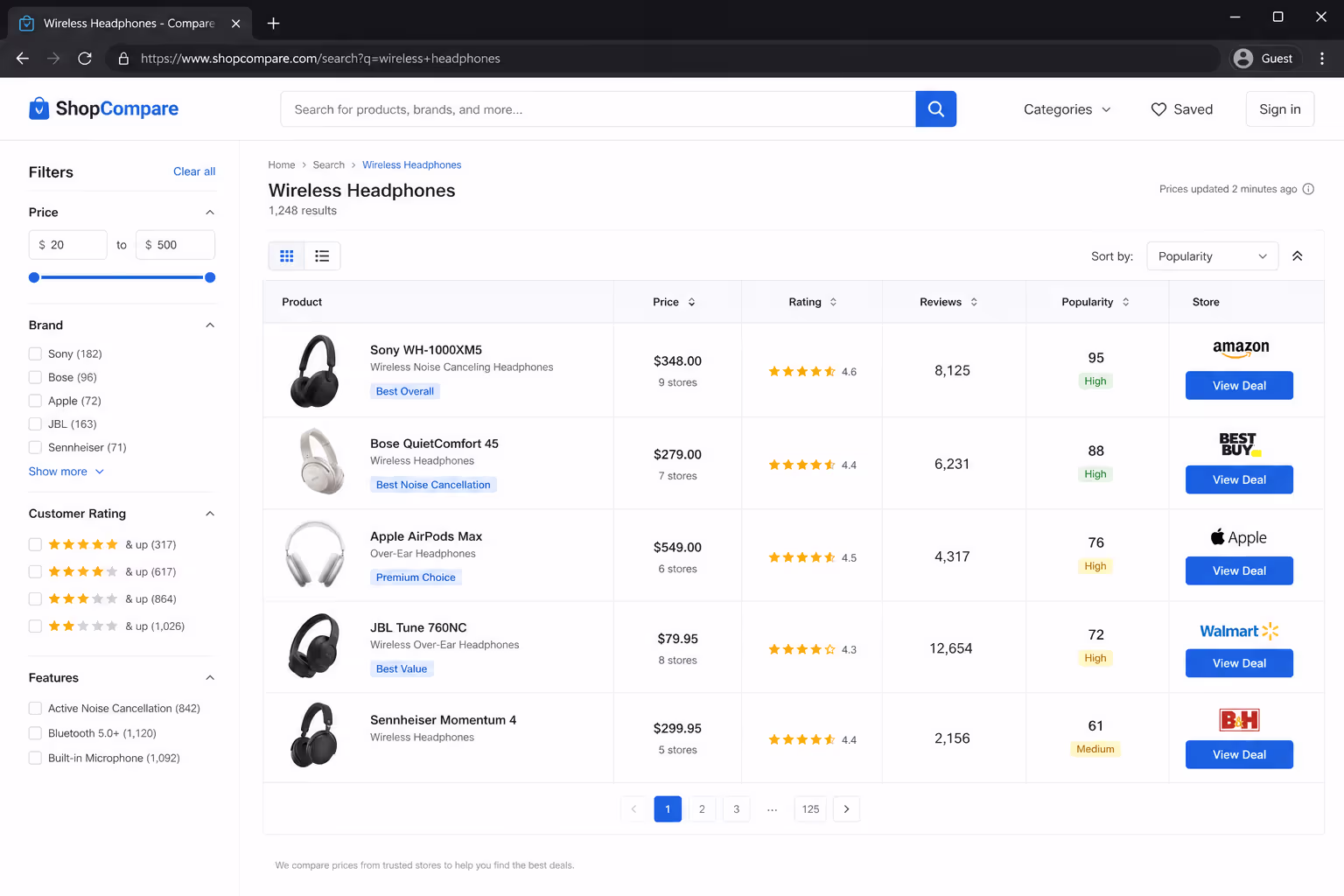This screenshot has height=896, width=1344.
Task: Click the previous page arrow in pagination
Action: [633, 809]
